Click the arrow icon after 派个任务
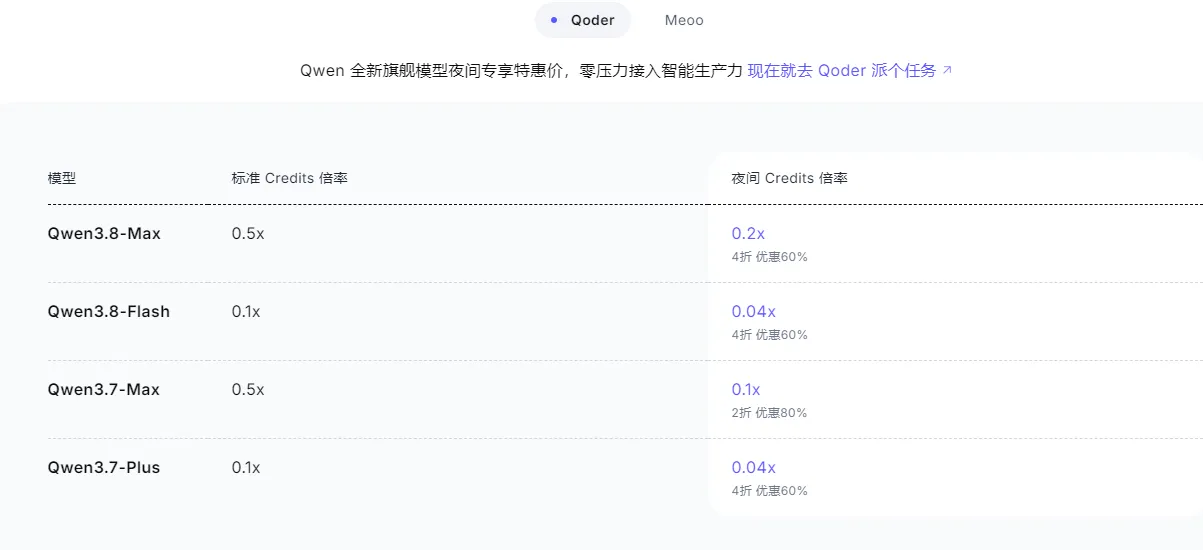Image resolution: width=1203 pixels, height=550 pixels. [x=947, y=71]
